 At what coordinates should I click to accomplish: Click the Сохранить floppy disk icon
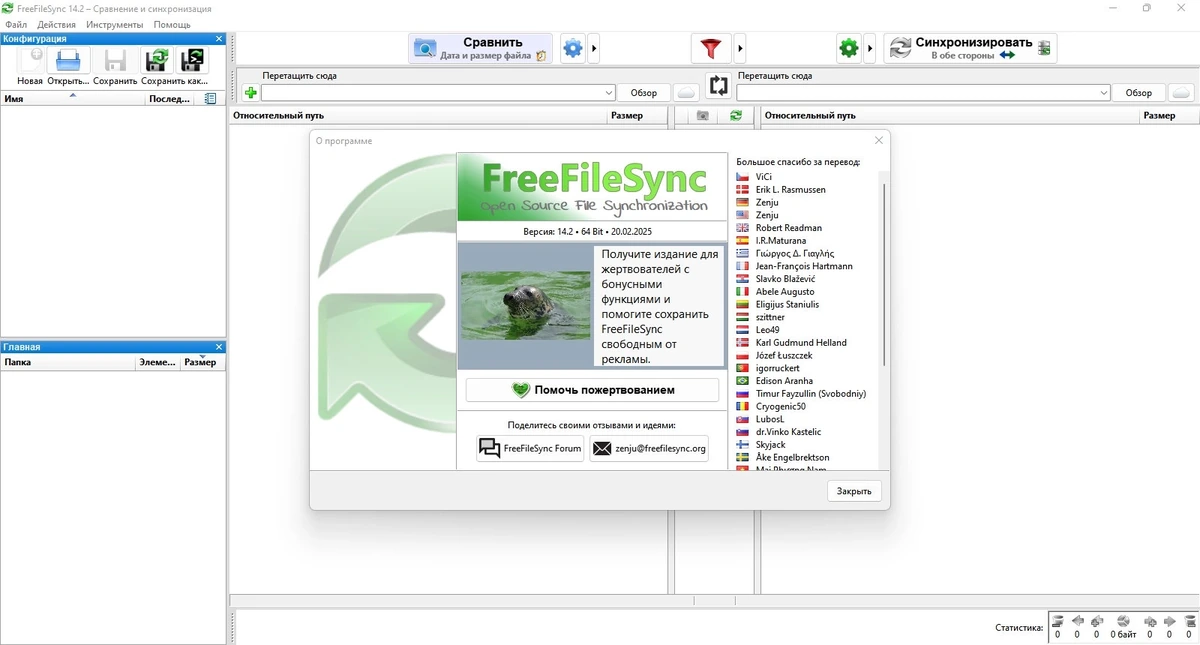tap(115, 60)
